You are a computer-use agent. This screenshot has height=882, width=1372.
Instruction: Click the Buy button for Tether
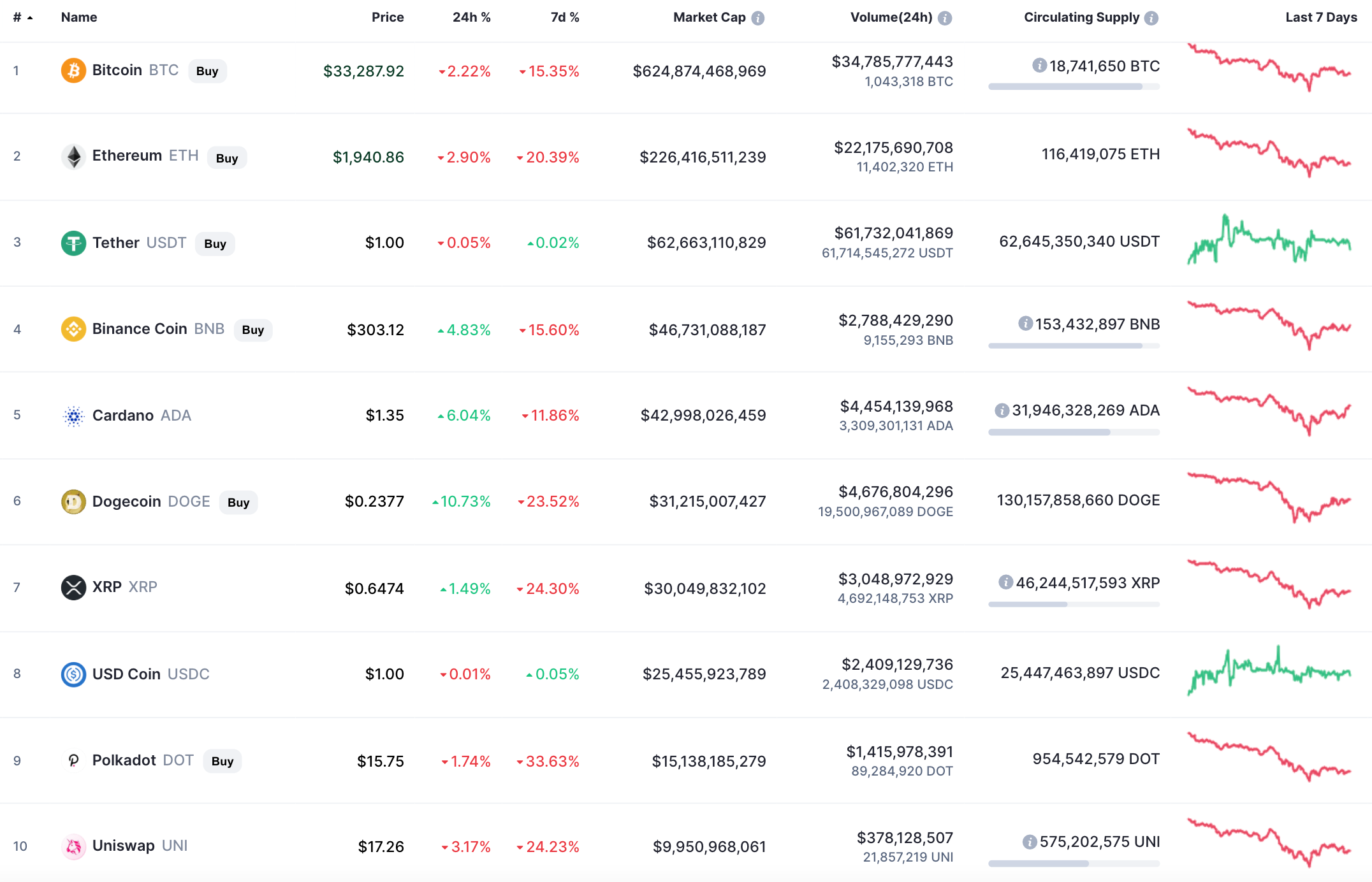point(215,243)
